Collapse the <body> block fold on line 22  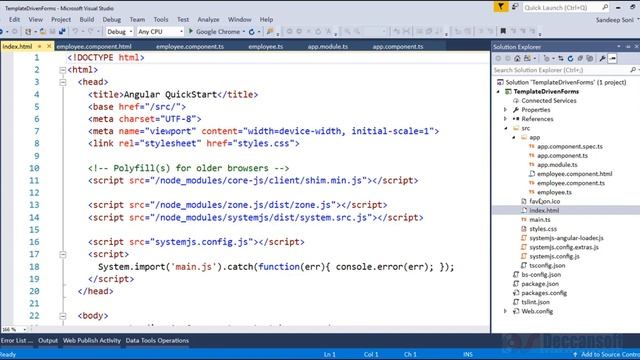(62, 316)
